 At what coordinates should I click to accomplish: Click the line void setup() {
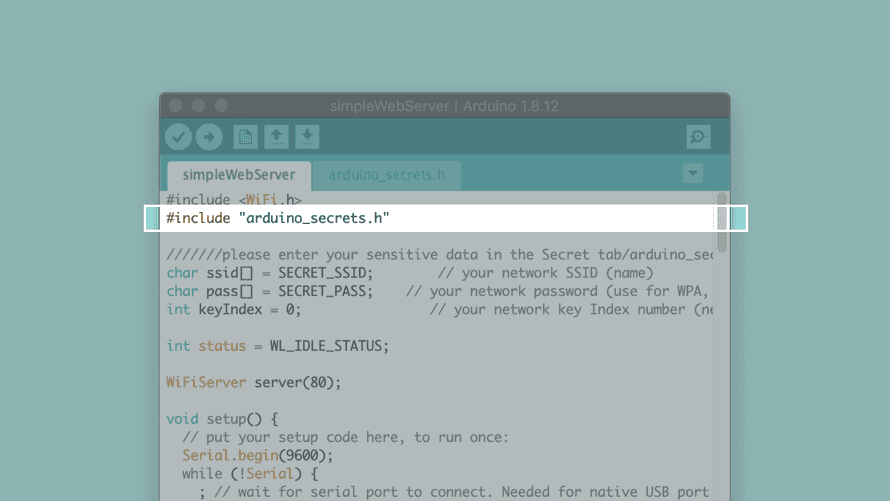[222, 419]
